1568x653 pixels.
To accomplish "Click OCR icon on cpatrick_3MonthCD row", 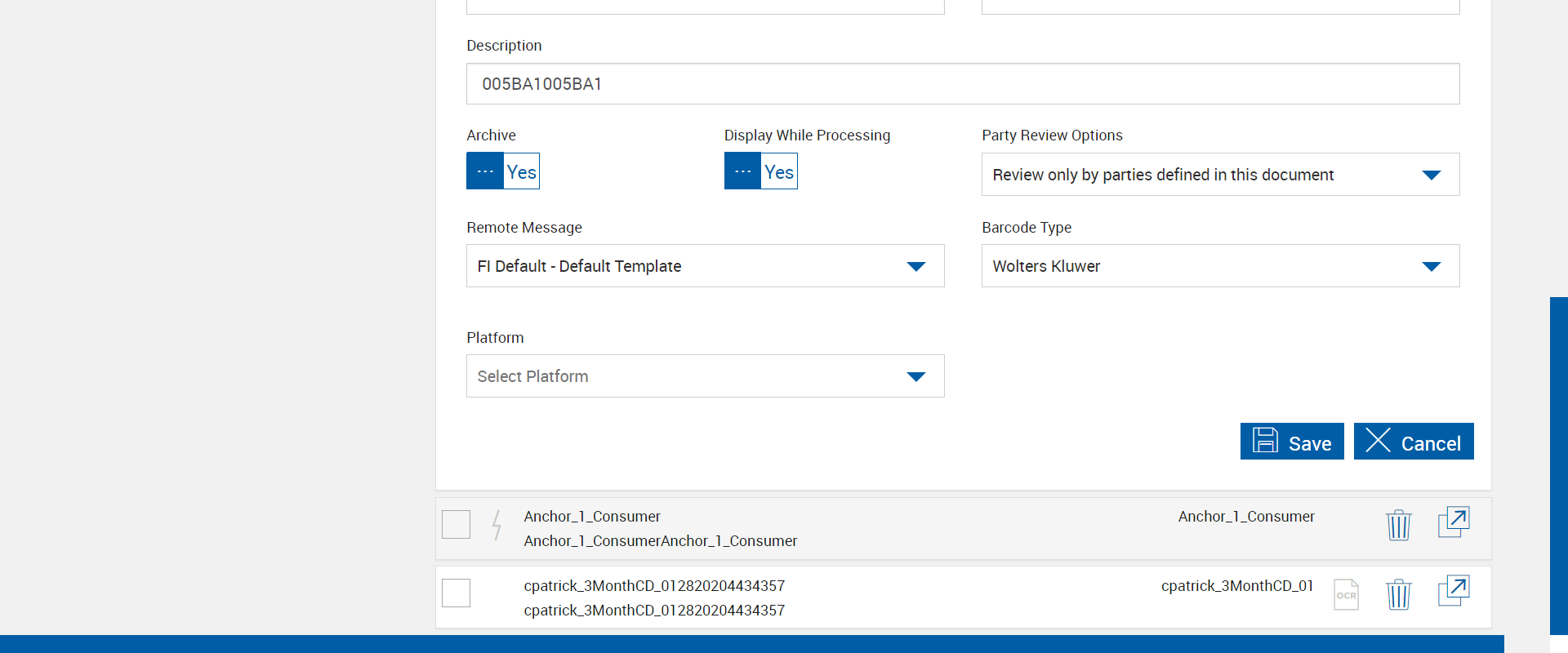I will click(1345, 594).
